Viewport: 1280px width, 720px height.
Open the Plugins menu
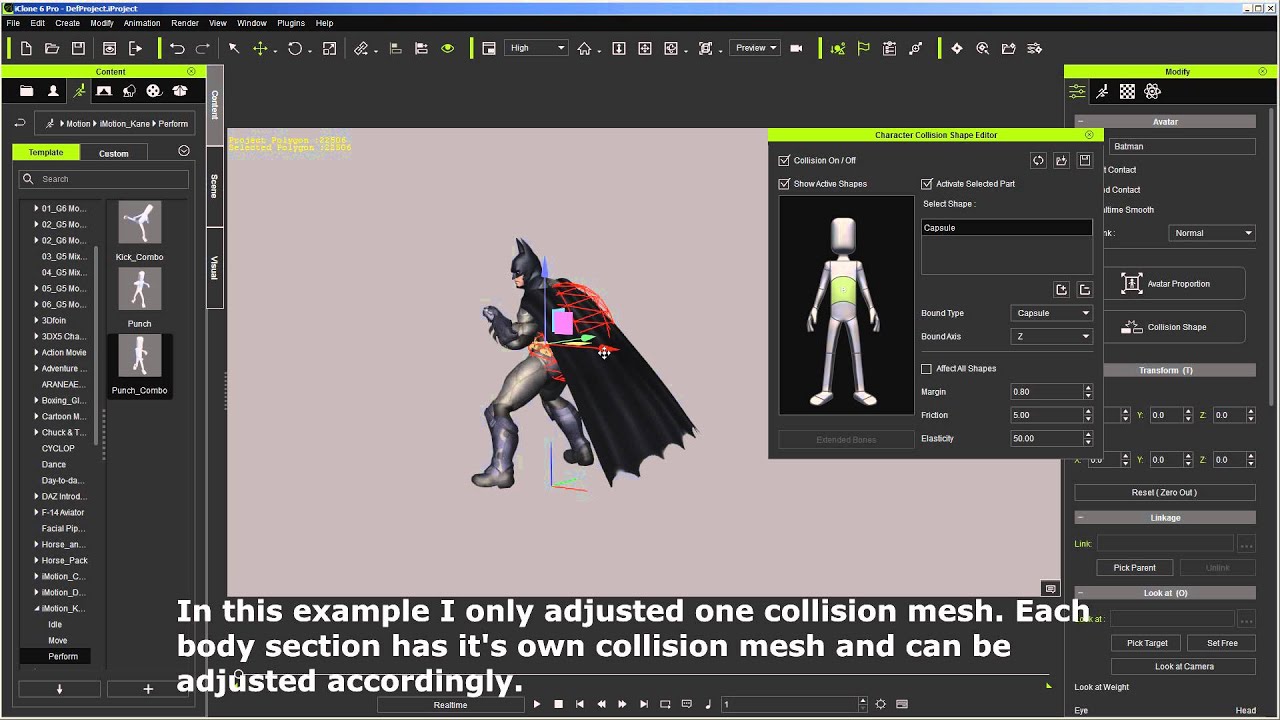pos(291,23)
